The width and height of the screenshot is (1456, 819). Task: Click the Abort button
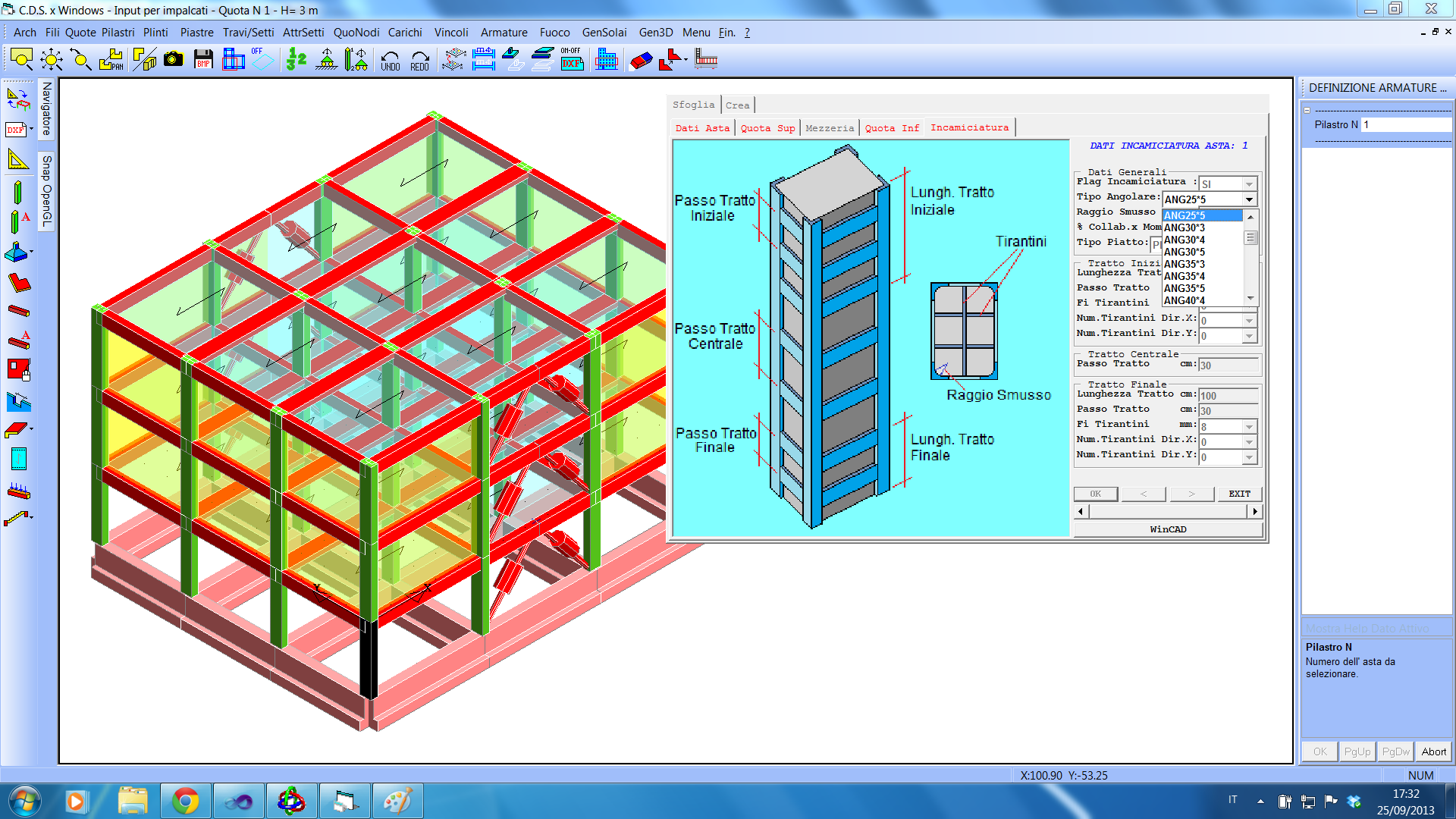click(1433, 752)
